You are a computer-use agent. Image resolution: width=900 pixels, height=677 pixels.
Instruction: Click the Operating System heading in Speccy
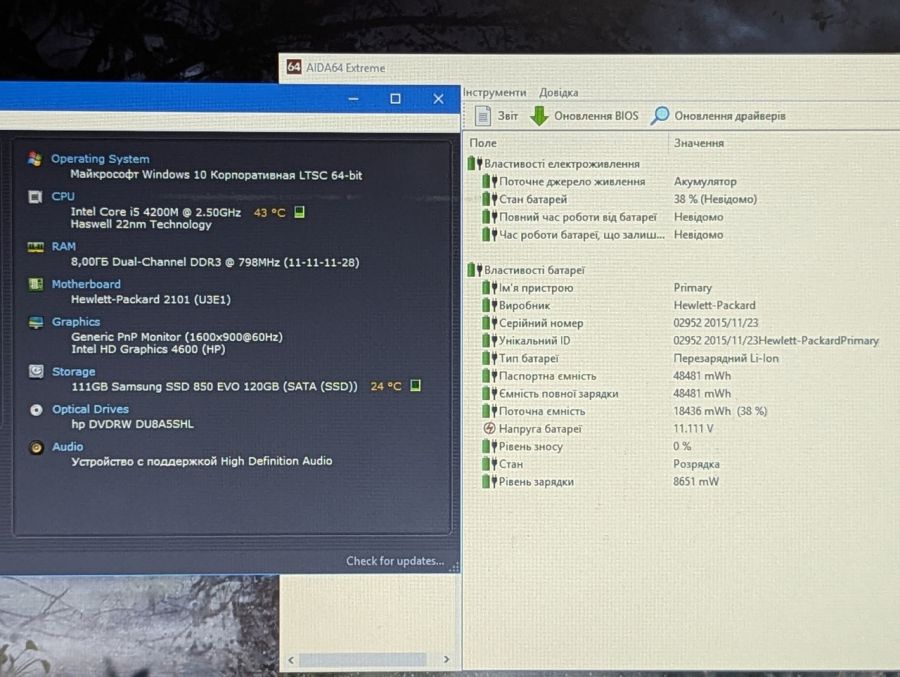tap(100, 159)
